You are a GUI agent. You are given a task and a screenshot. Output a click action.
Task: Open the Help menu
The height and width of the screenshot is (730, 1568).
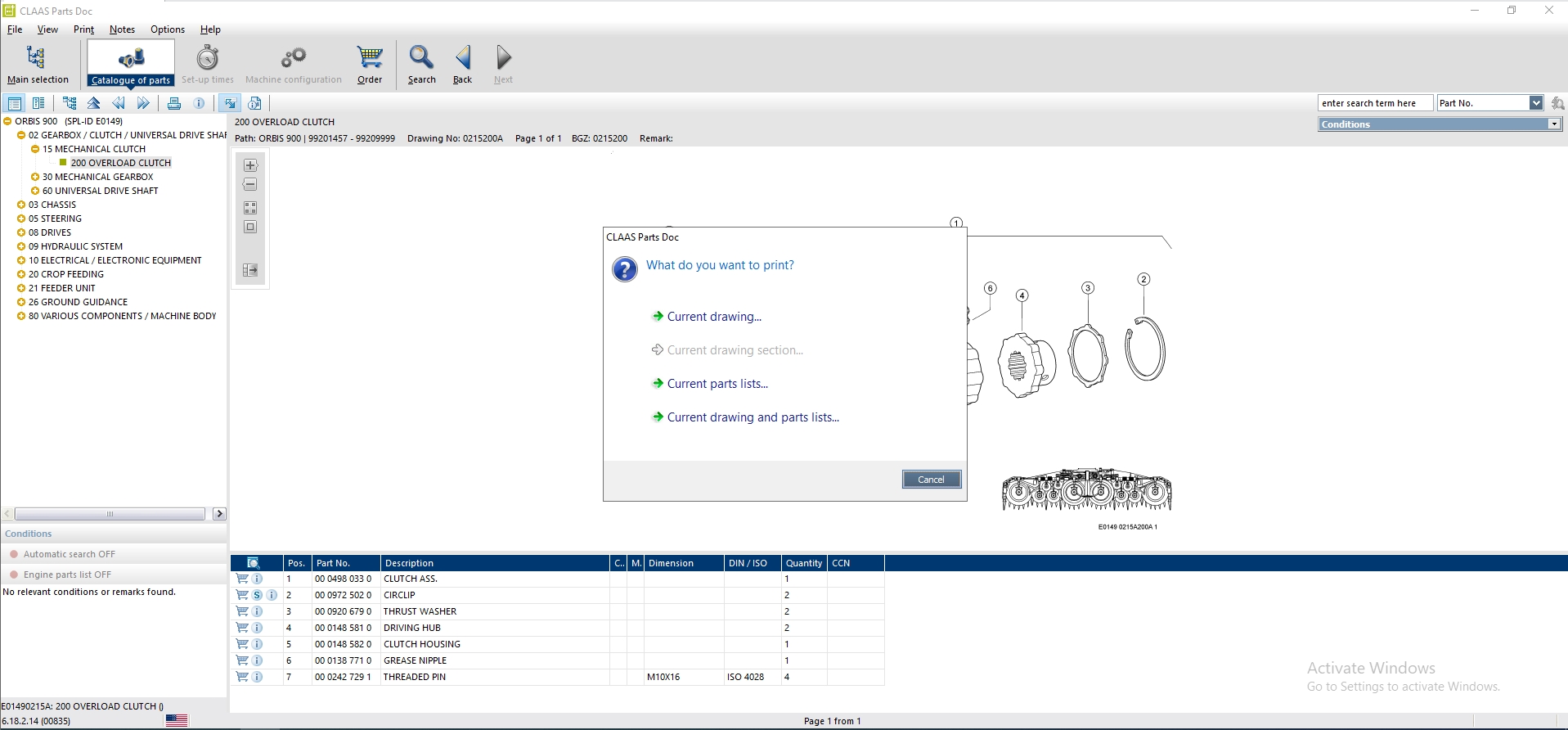click(x=210, y=29)
